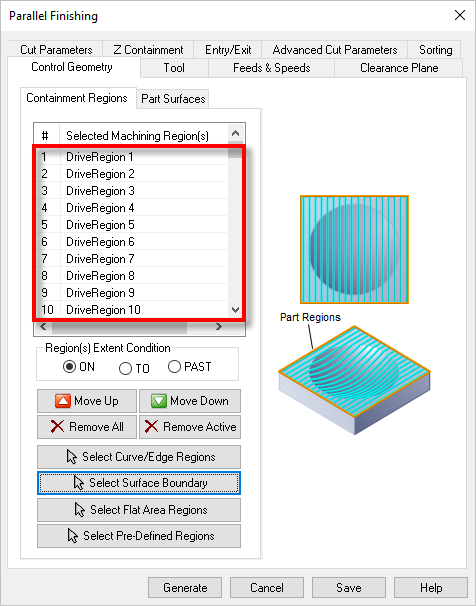Click the horizontal scroll right arrow
The image size is (476, 606).
(x=219, y=327)
